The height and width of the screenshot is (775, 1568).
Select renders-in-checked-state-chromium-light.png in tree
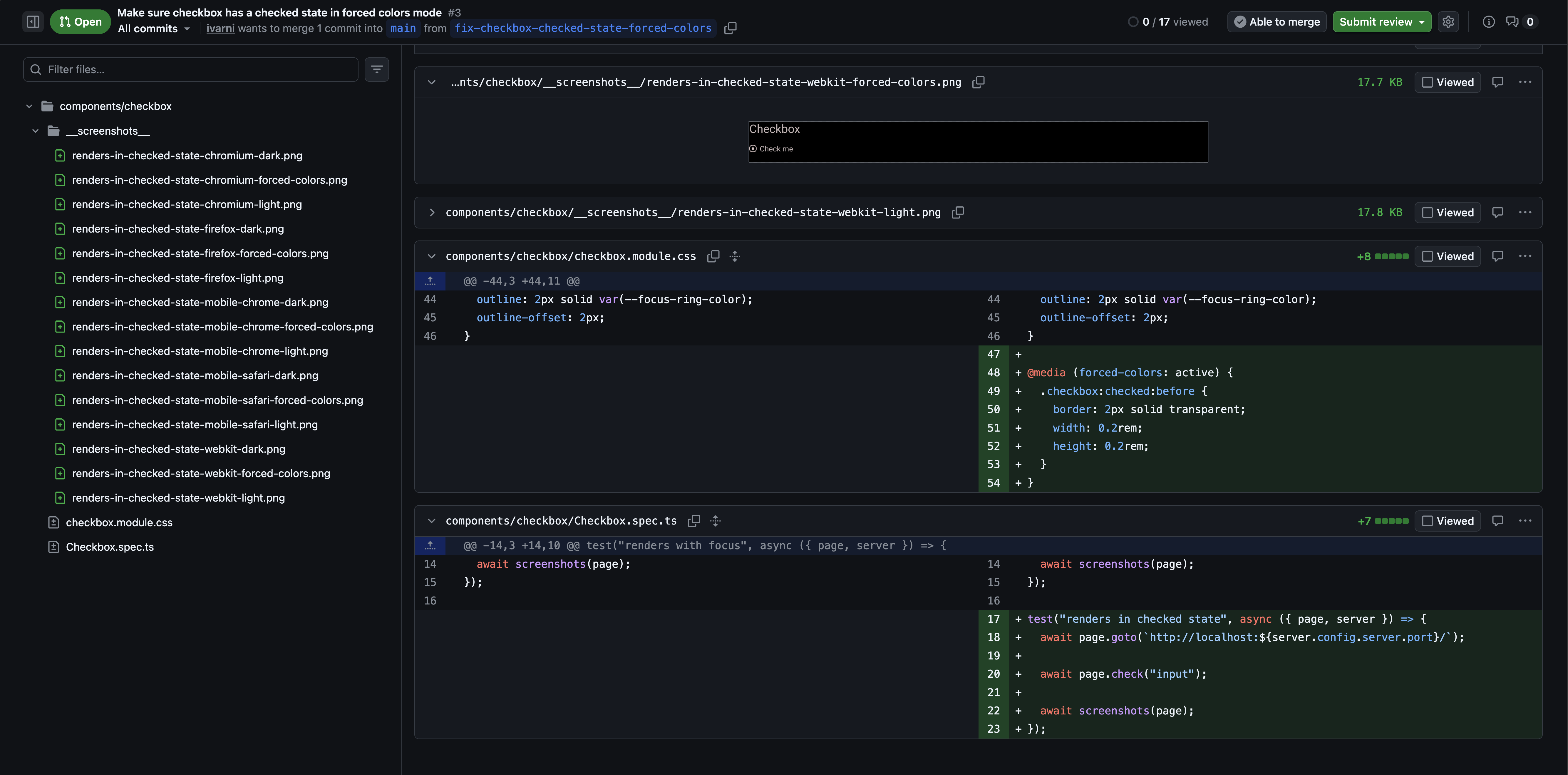coord(187,205)
